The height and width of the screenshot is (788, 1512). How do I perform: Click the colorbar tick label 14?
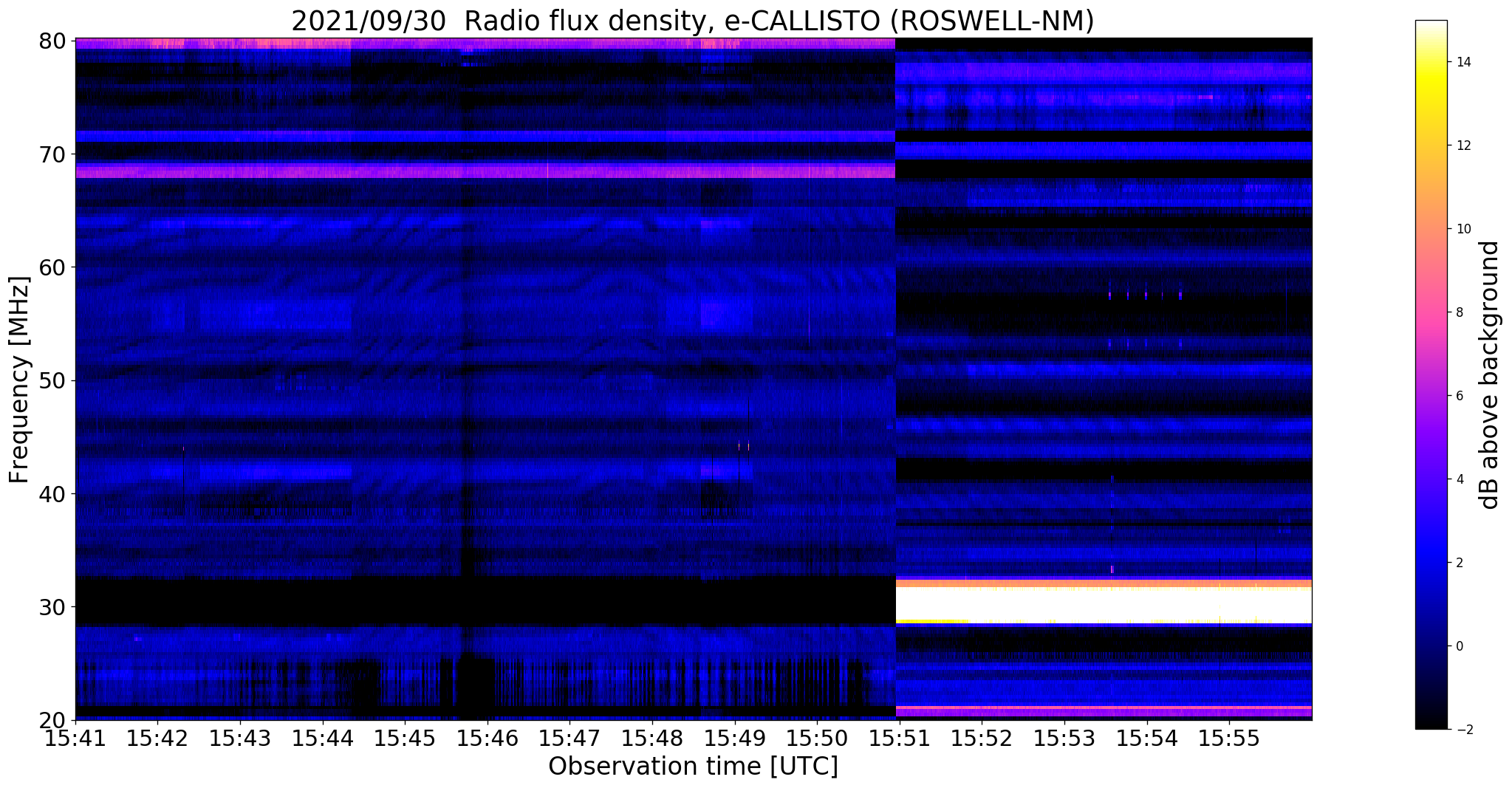point(1462,62)
